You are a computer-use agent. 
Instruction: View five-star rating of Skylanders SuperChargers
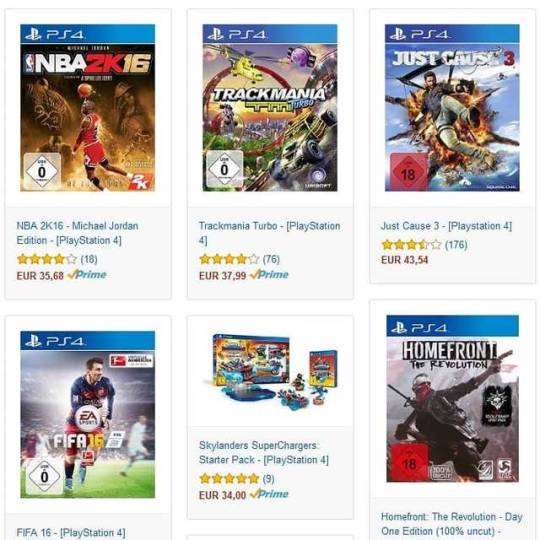229,478
